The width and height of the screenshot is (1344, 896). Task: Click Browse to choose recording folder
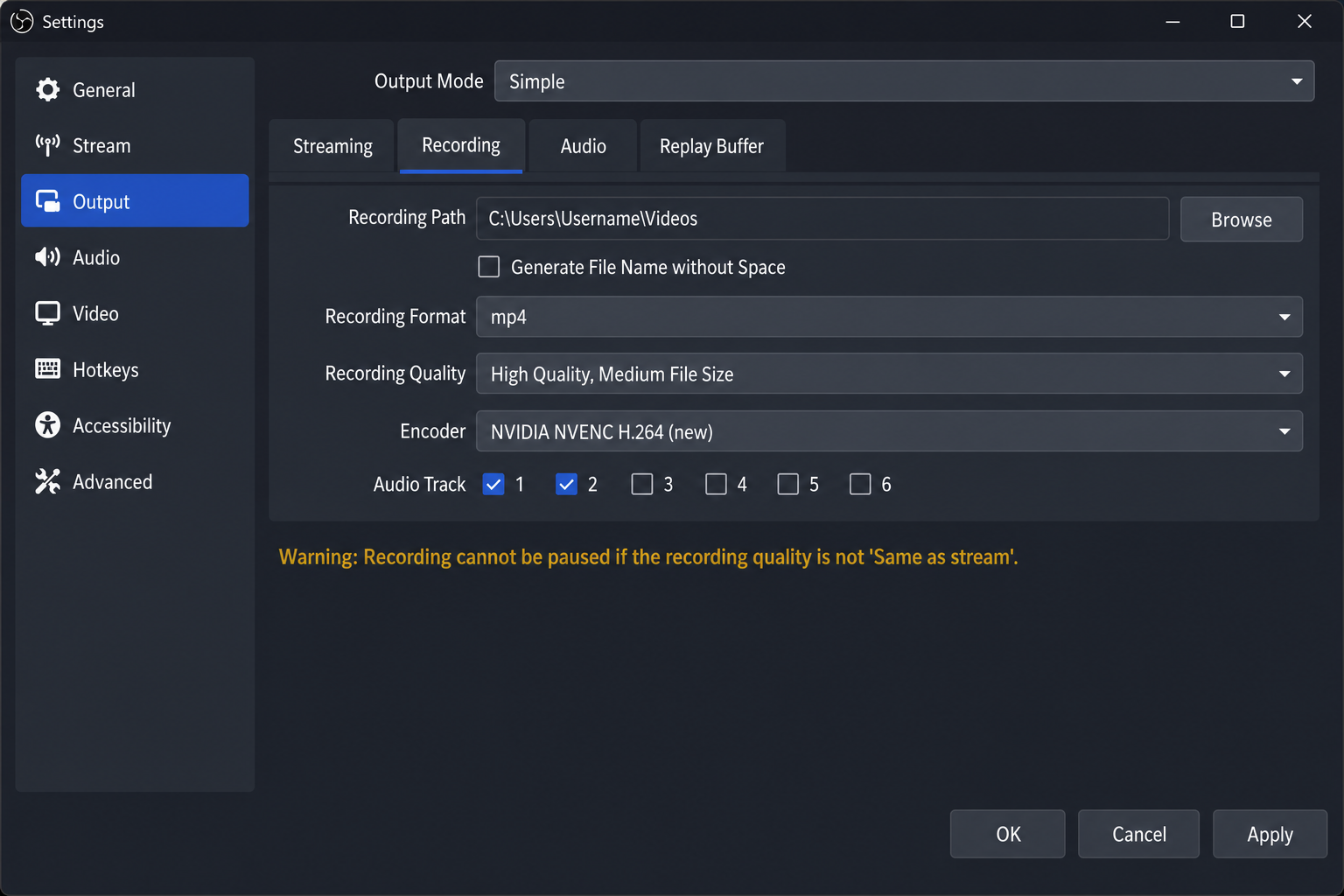1242,220
